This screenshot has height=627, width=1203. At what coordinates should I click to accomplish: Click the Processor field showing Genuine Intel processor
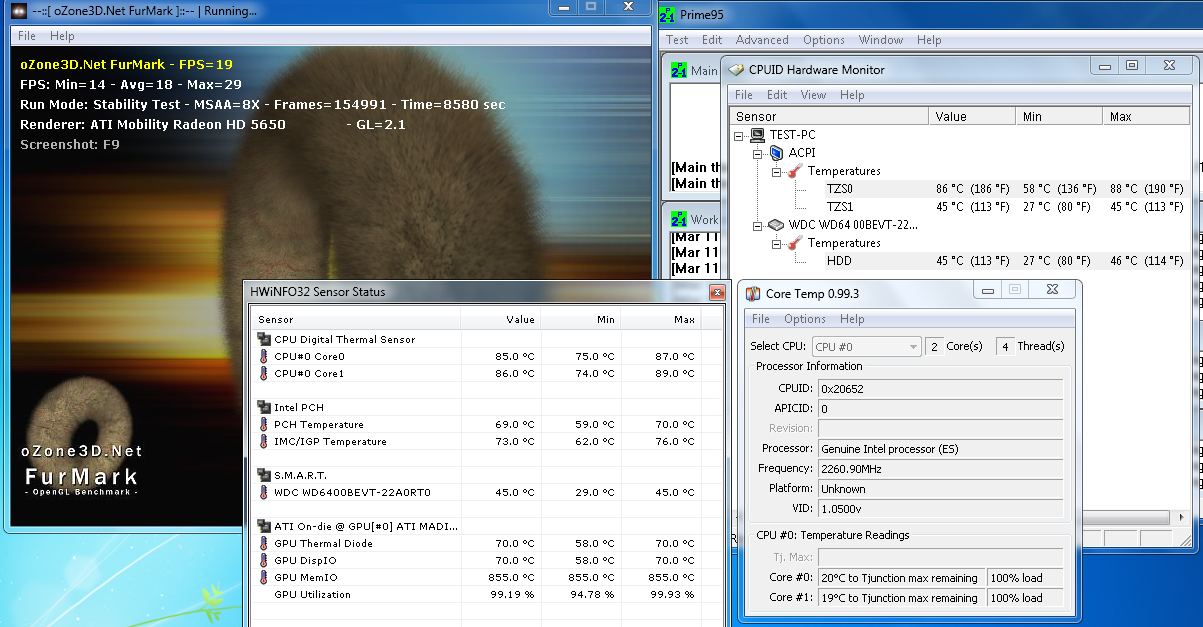pos(940,449)
